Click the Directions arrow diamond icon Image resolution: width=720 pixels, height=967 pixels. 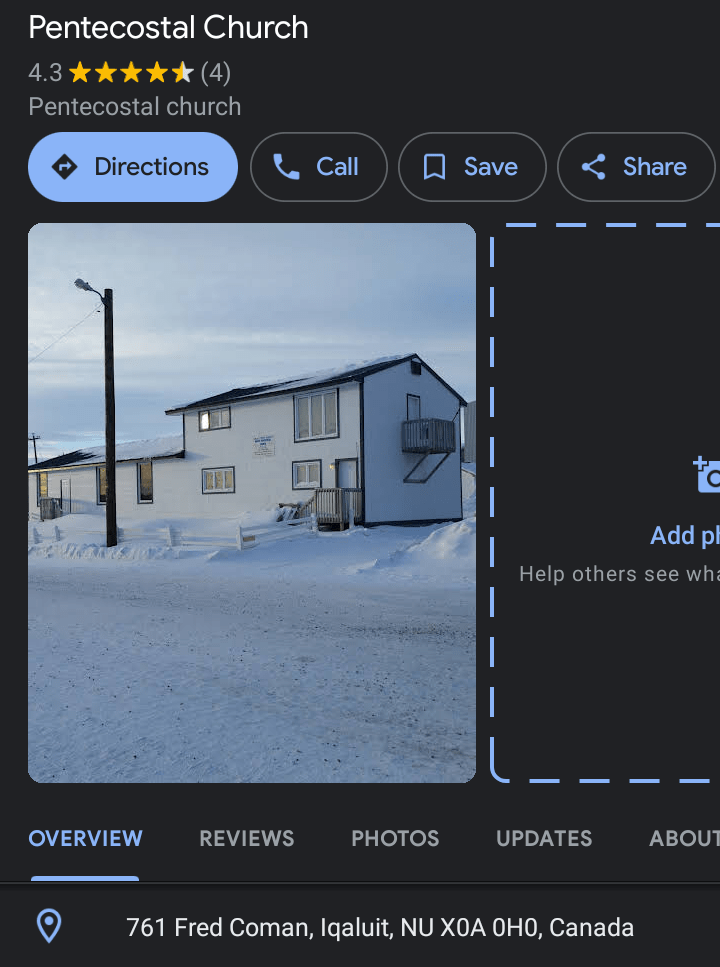(x=64, y=167)
